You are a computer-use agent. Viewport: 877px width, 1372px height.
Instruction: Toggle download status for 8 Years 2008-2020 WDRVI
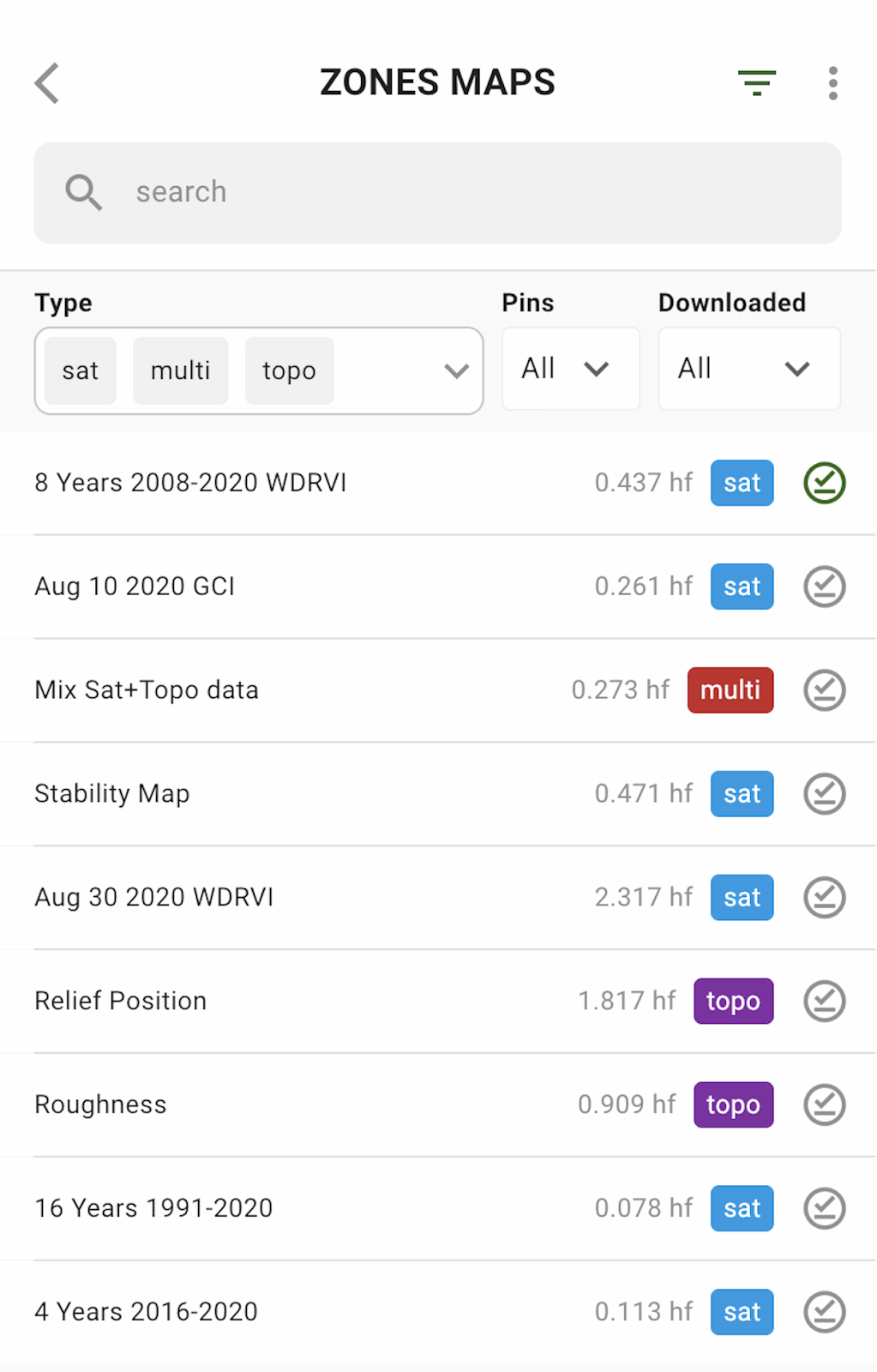click(x=824, y=483)
